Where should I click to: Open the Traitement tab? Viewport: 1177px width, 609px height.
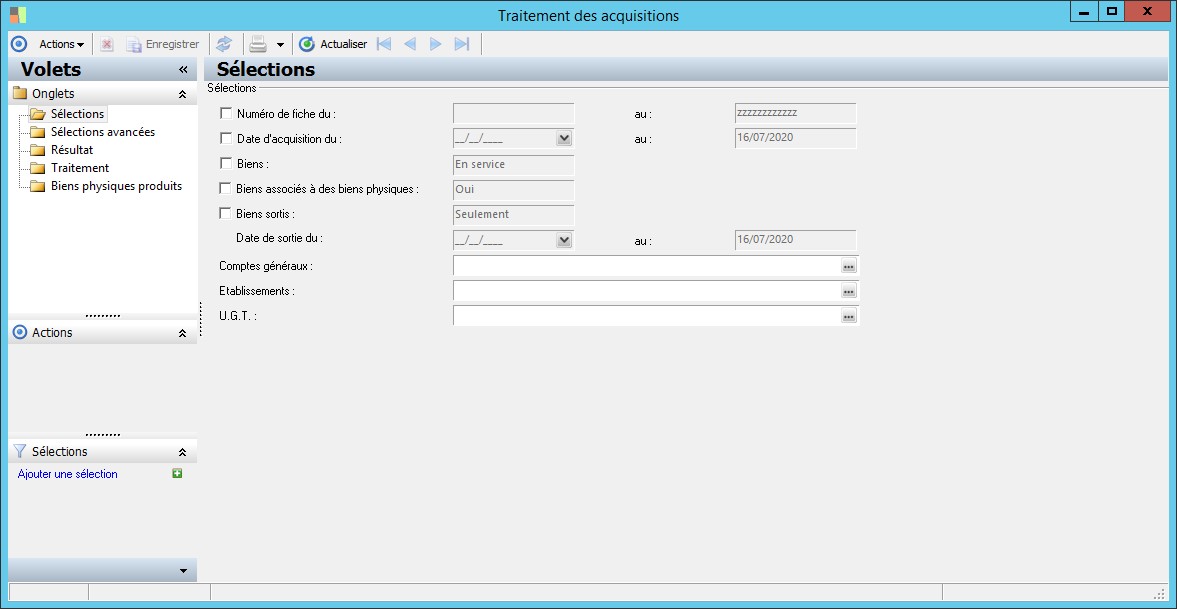click(x=80, y=168)
